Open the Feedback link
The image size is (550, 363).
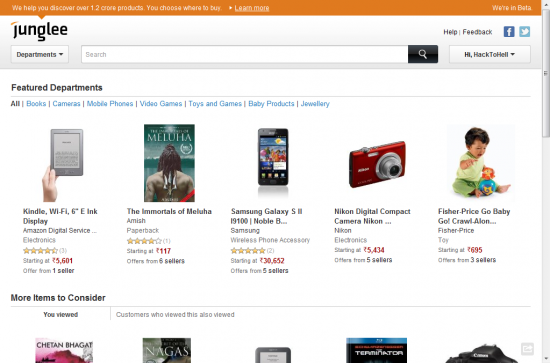point(477,32)
